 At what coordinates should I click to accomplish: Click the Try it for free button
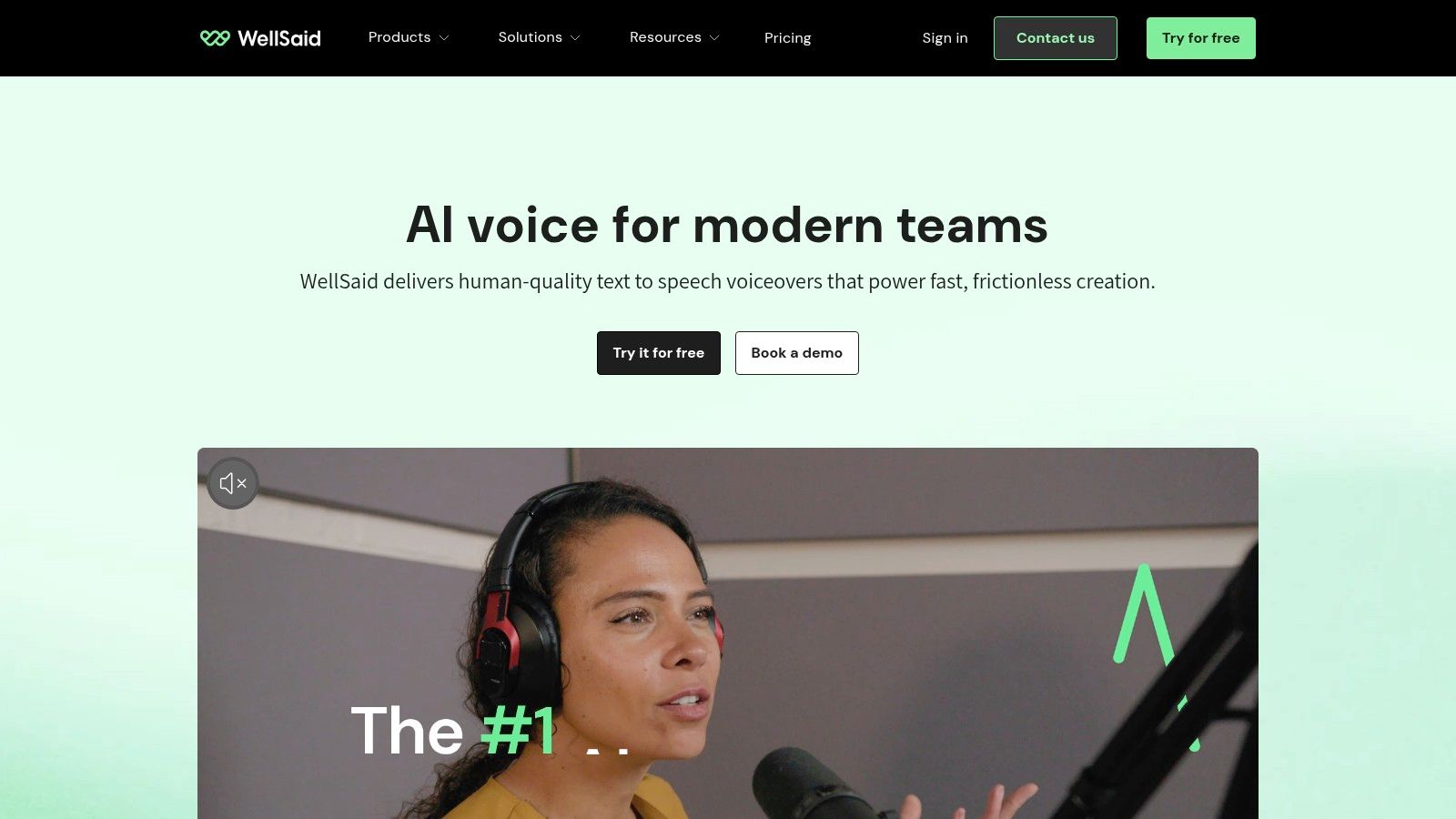659,353
